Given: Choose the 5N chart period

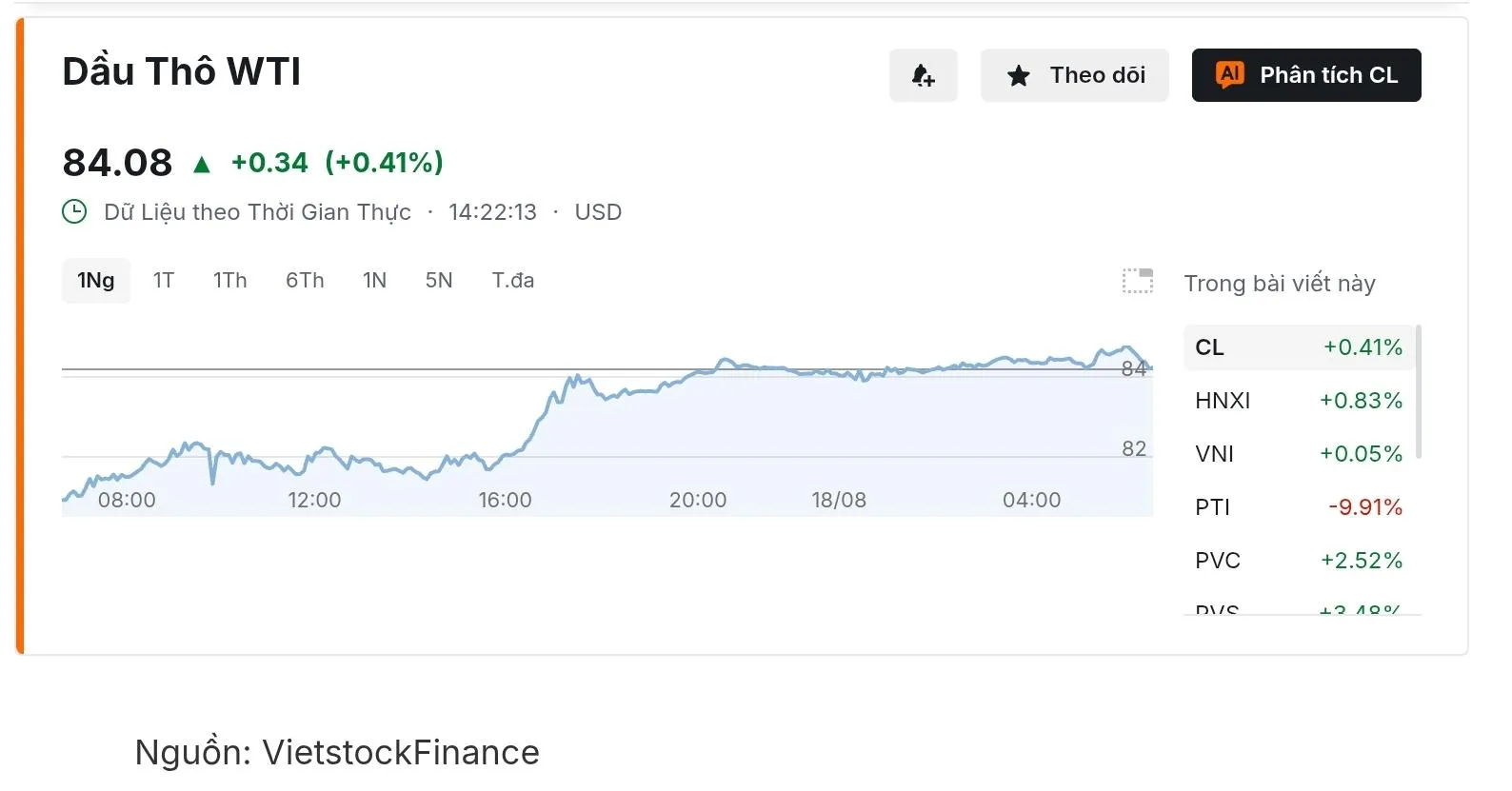Looking at the screenshot, I should point(439,281).
